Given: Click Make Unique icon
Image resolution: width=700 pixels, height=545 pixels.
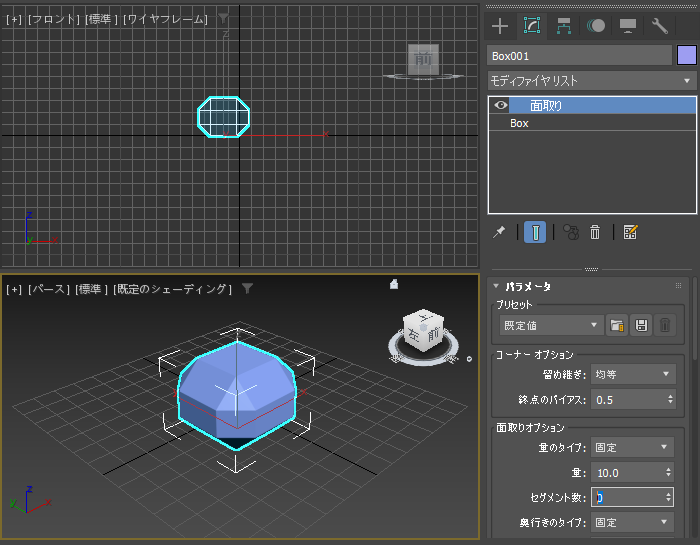Looking at the screenshot, I should (571, 232).
